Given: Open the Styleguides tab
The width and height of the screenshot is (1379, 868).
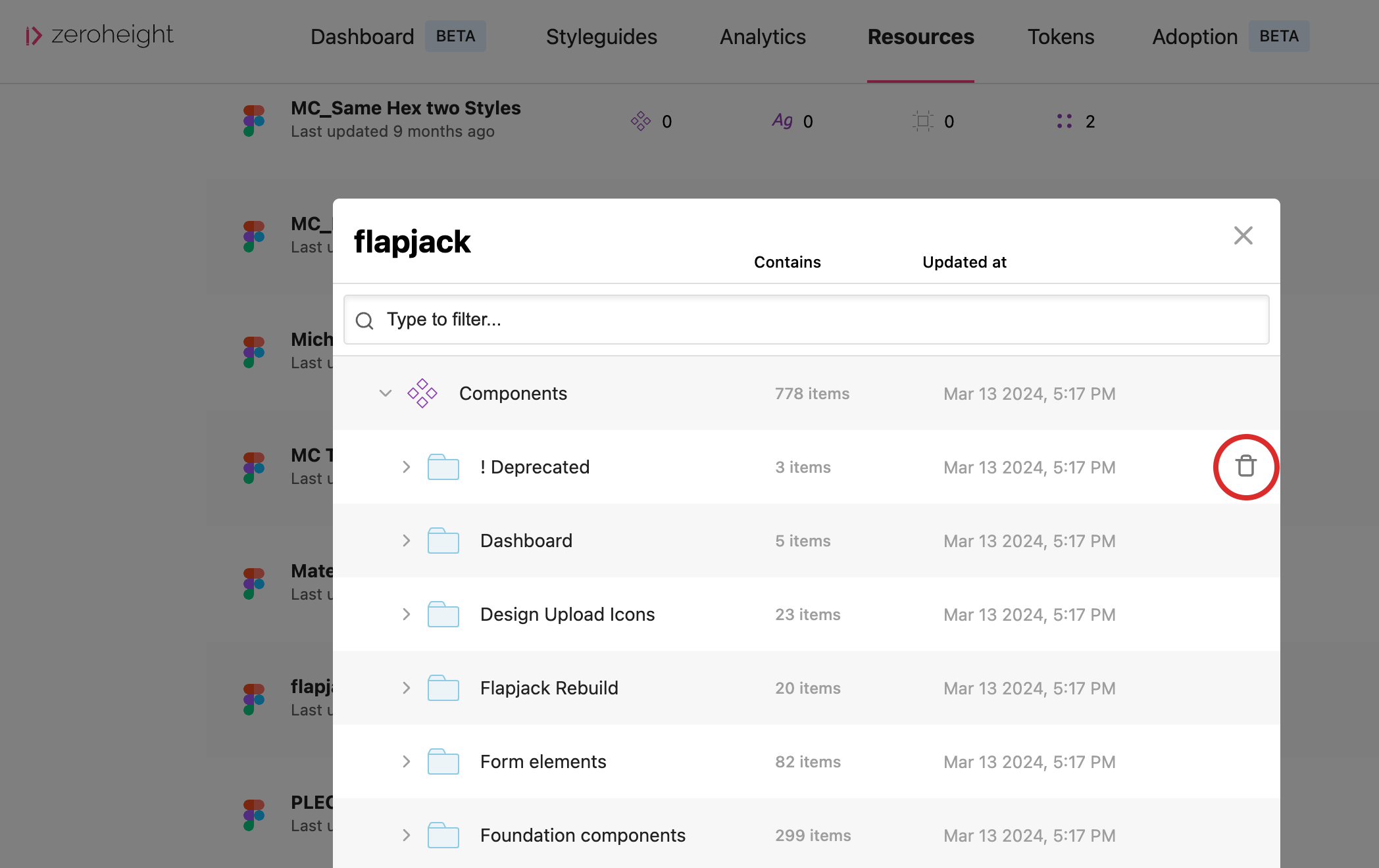Looking at the screenshot, I should [601, 37].
